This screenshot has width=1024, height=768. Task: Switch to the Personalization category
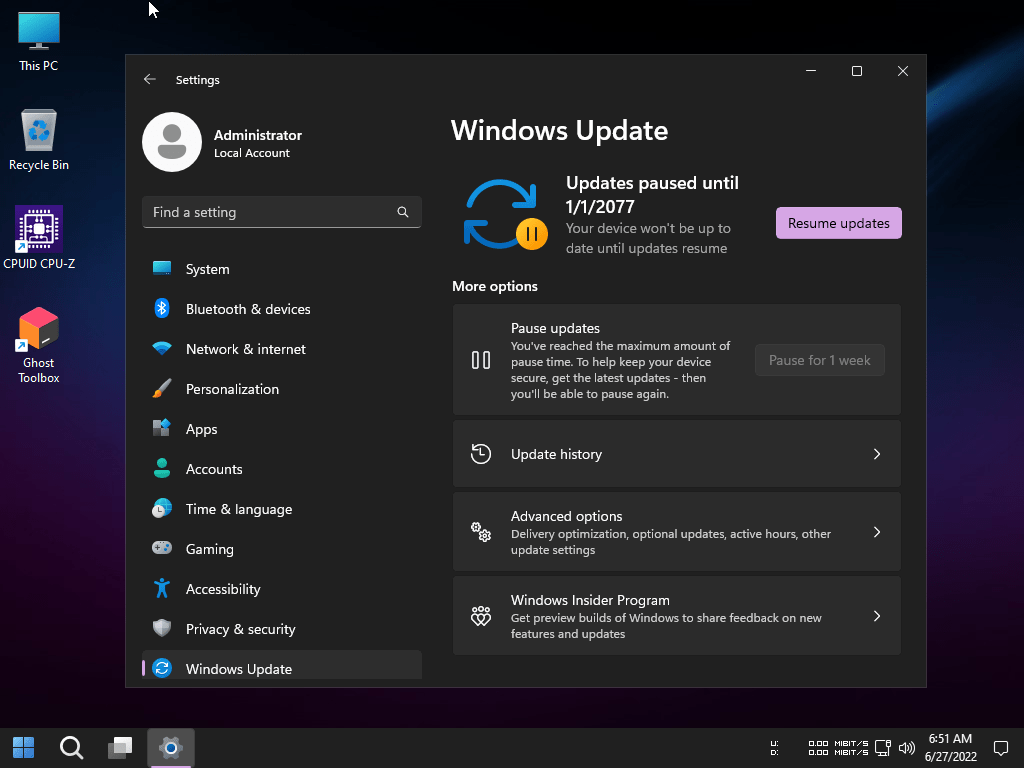click(x=232, y=389)
